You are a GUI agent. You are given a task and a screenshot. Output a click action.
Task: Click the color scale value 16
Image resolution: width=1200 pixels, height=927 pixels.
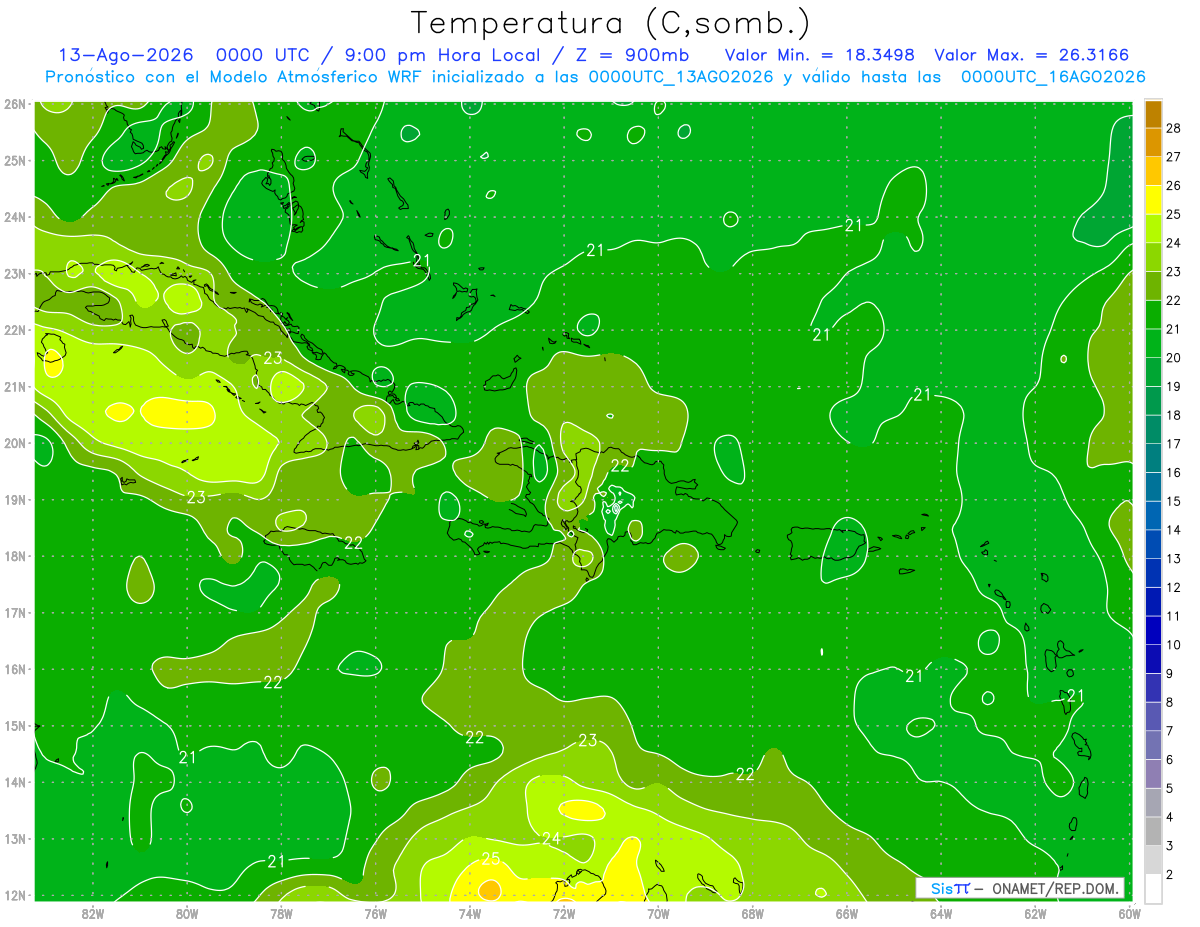[1174, 472]
